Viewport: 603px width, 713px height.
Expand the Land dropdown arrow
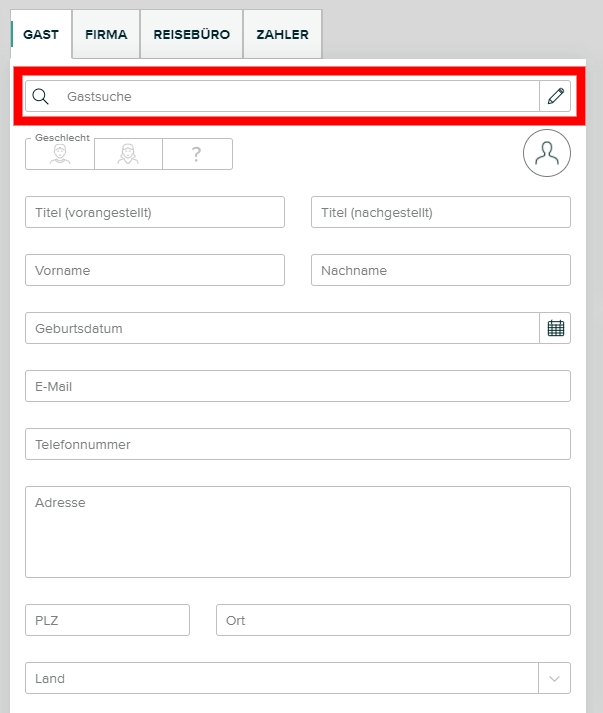pyautogui.click(x=555, y=678)
